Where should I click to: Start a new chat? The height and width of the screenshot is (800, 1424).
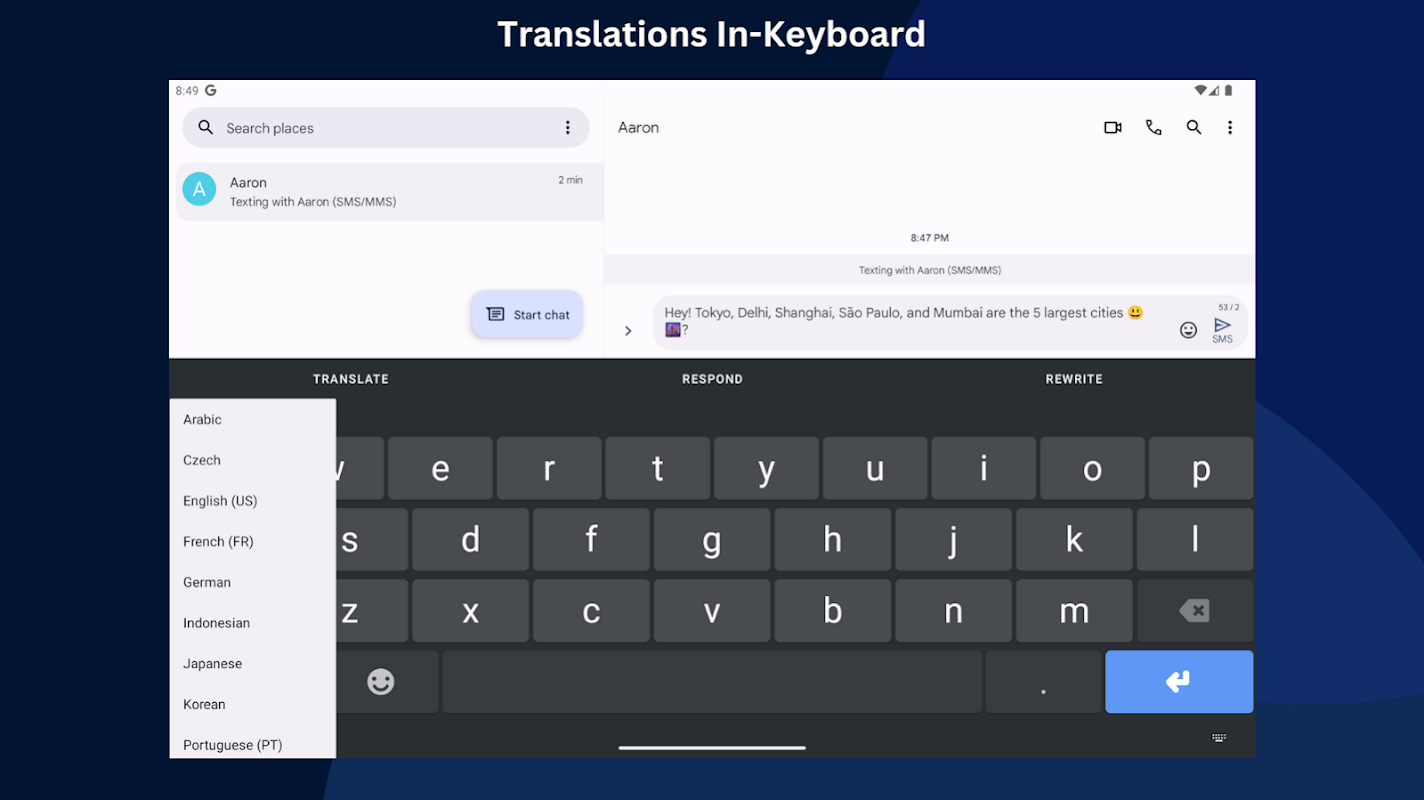[527, 314]
